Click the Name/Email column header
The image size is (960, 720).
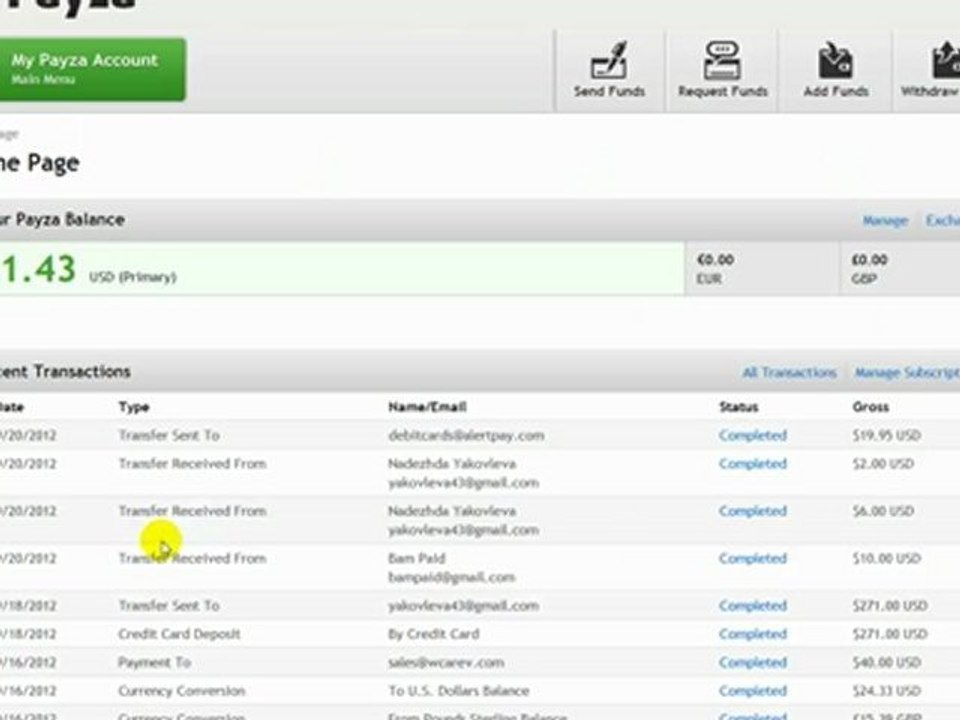click(427, 407)
